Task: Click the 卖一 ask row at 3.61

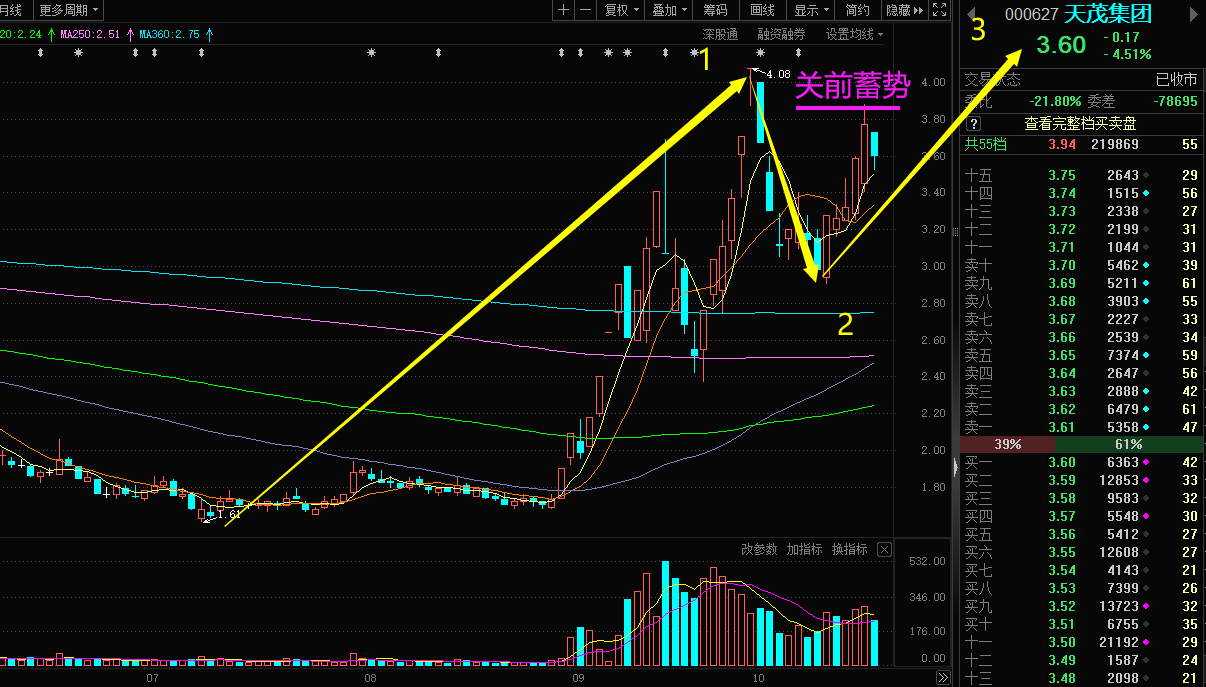Action: (x=1080, y=428)
